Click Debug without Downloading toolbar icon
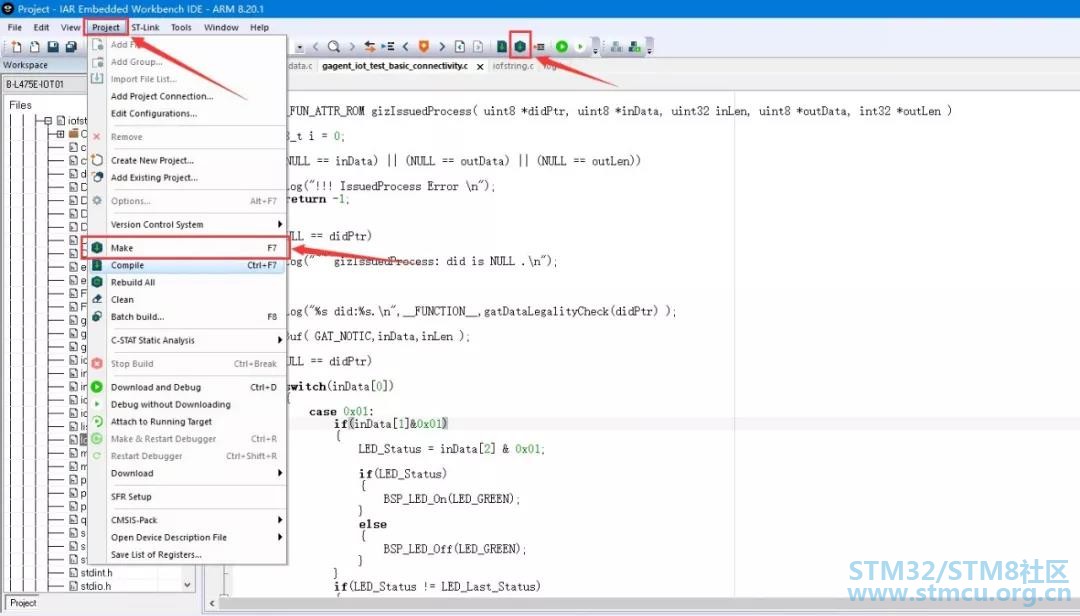The width and height of the screenshot is (1080, 616). pos(580,47)
